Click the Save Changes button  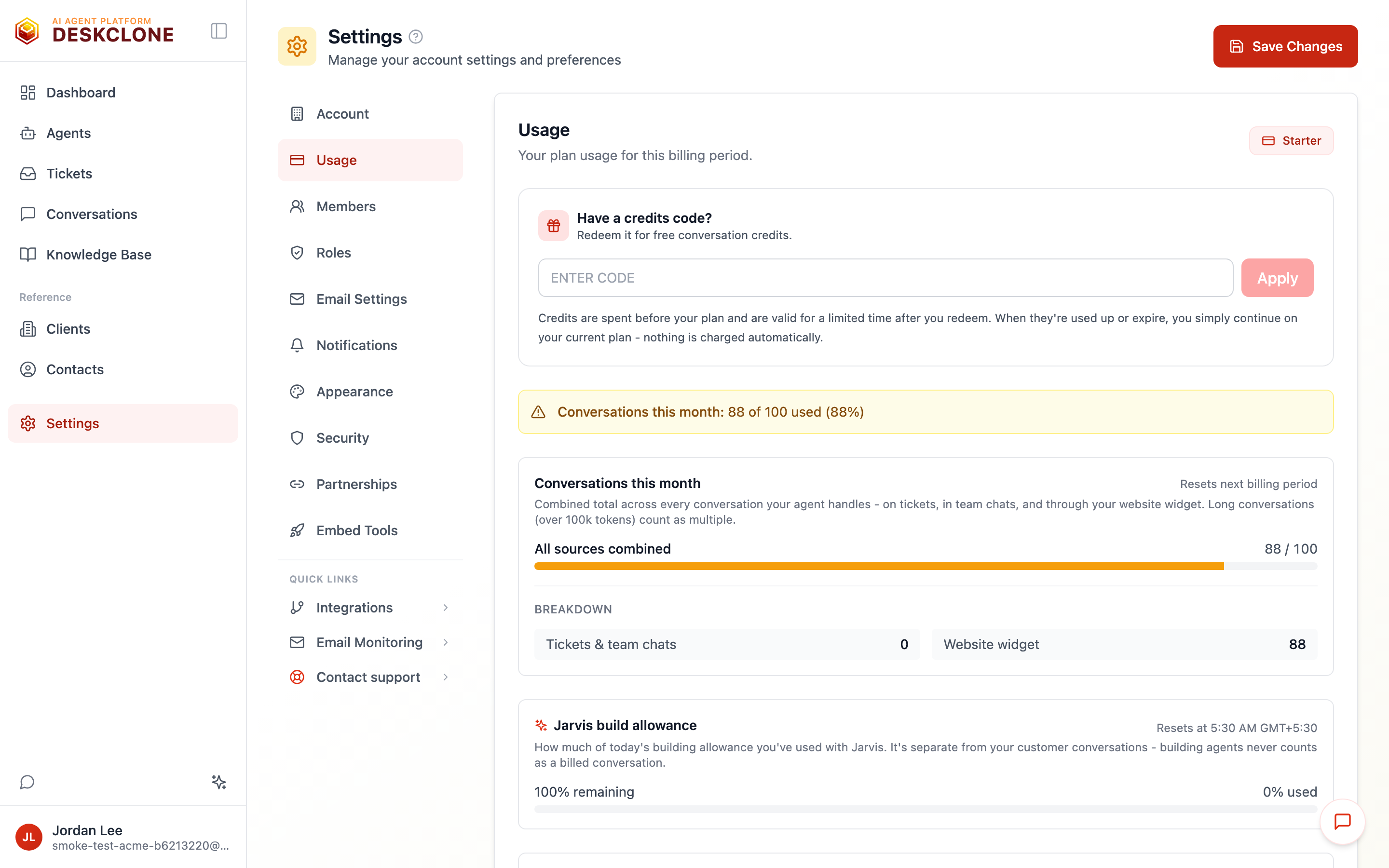[1285, 46]
